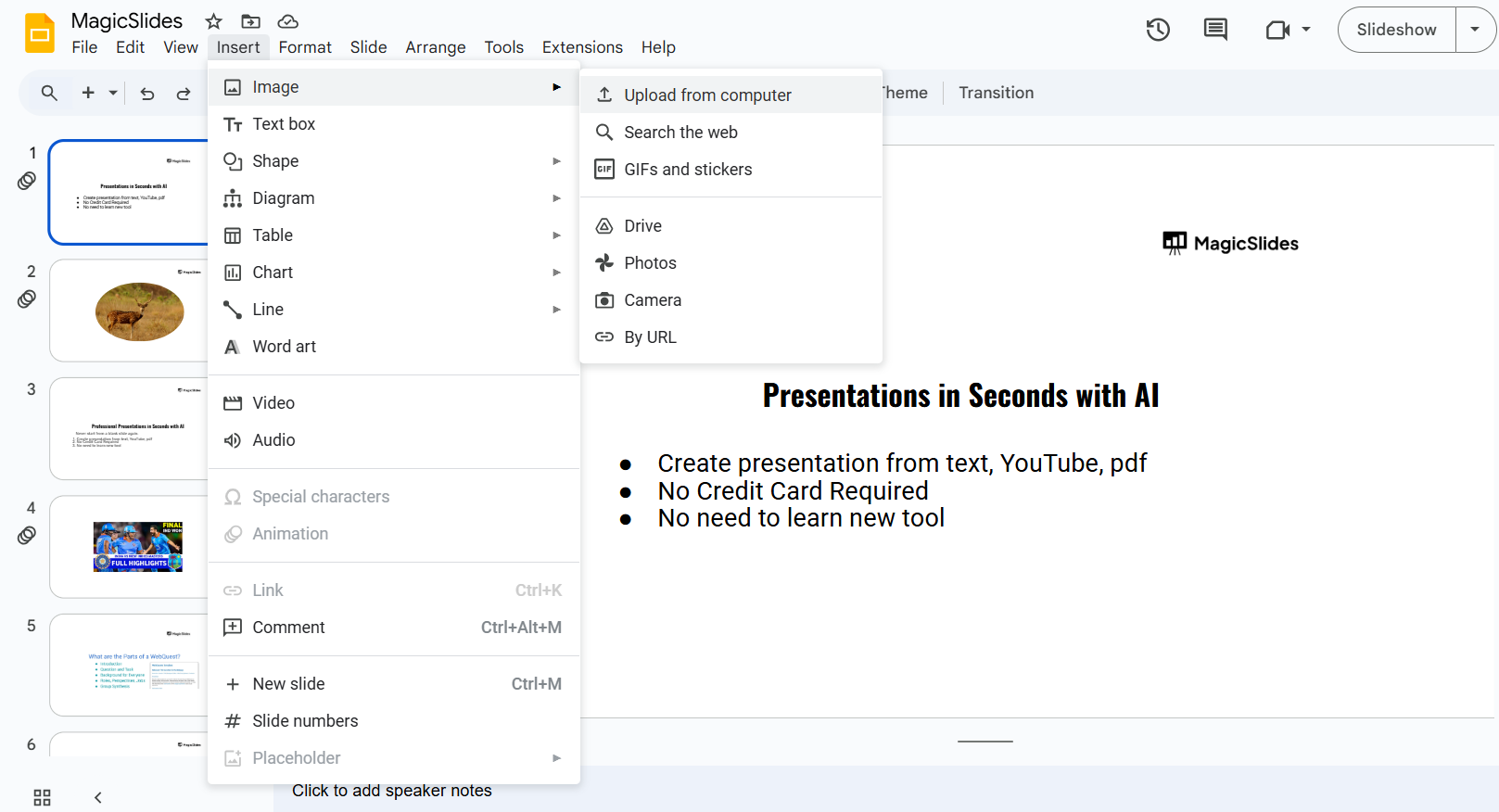Open grid view at bottom left
The image size is (1499, 812).
pos(42,797)
